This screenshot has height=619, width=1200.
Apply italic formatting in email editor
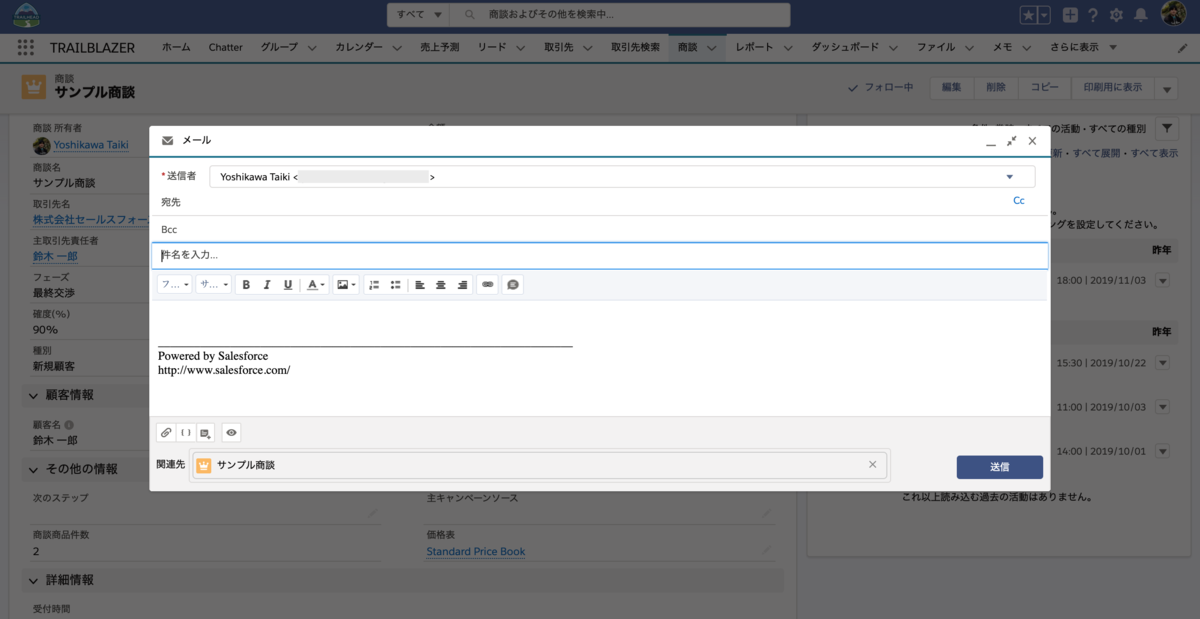pos(267,285)
